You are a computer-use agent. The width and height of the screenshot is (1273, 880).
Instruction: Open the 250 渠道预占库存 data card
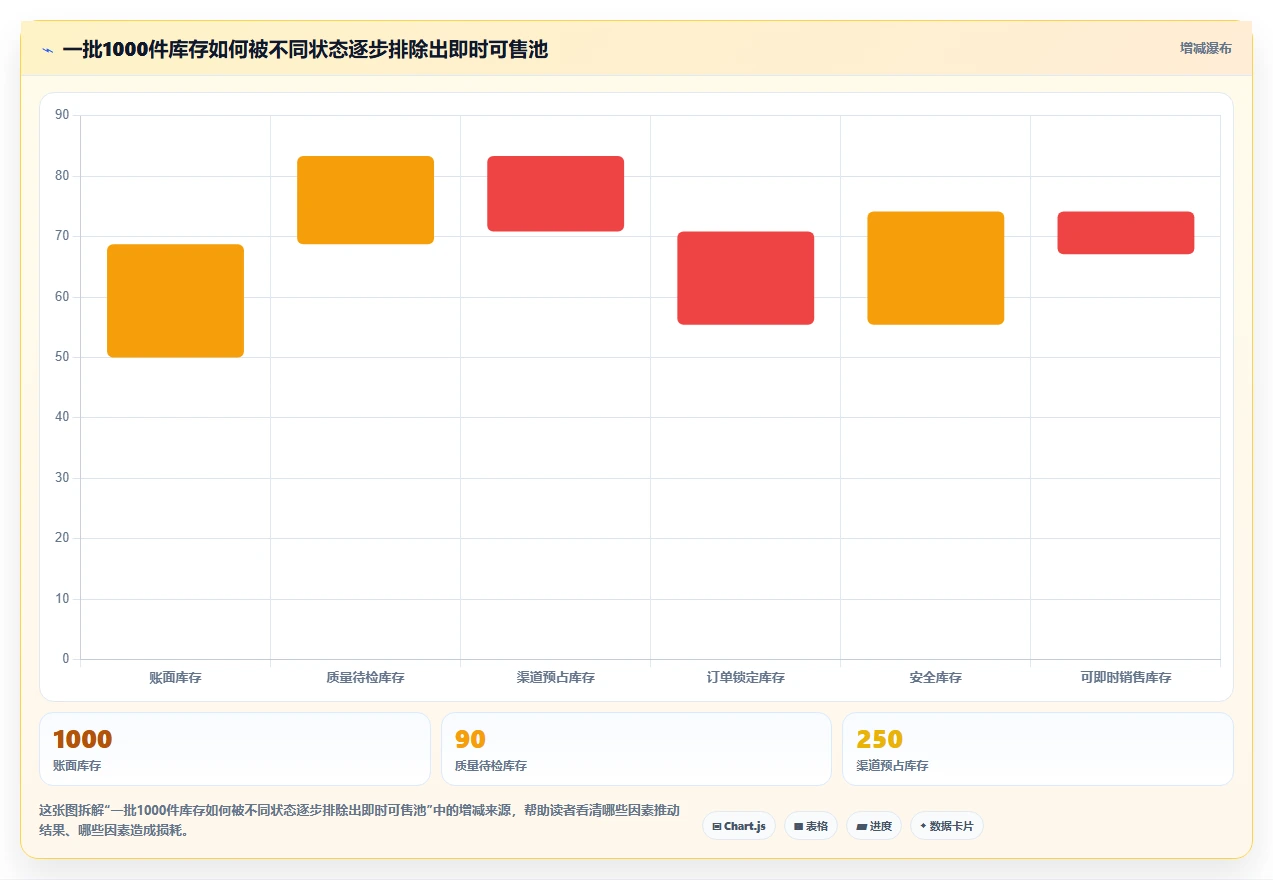click(1038, 749)
